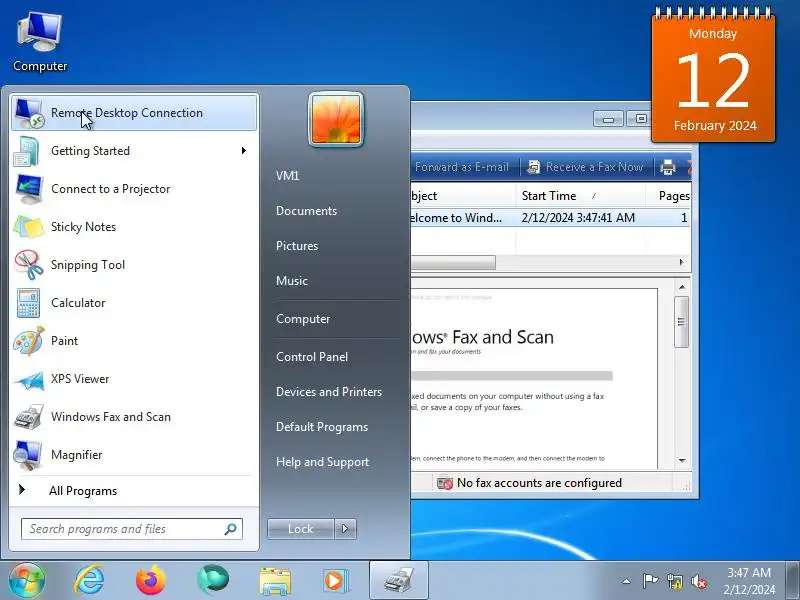Click the user account flower picture

click(336, 119)
